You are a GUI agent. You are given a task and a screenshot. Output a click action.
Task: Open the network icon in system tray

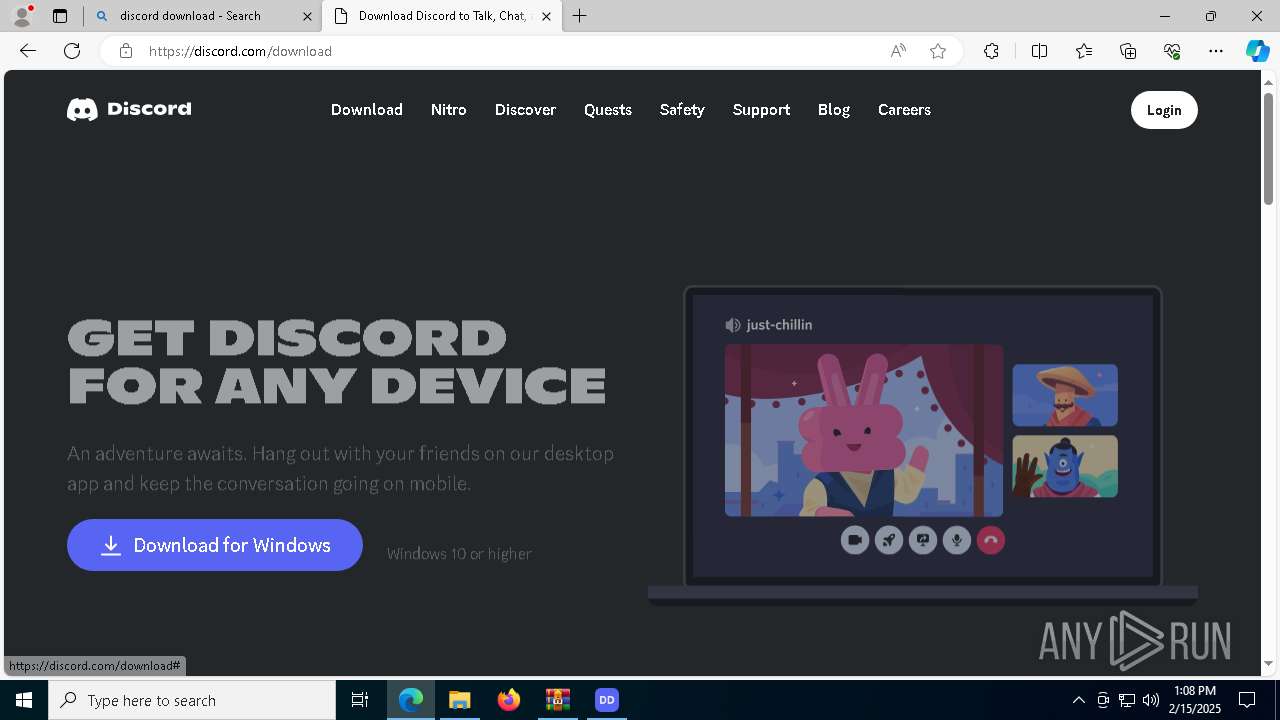point(1127,700)
